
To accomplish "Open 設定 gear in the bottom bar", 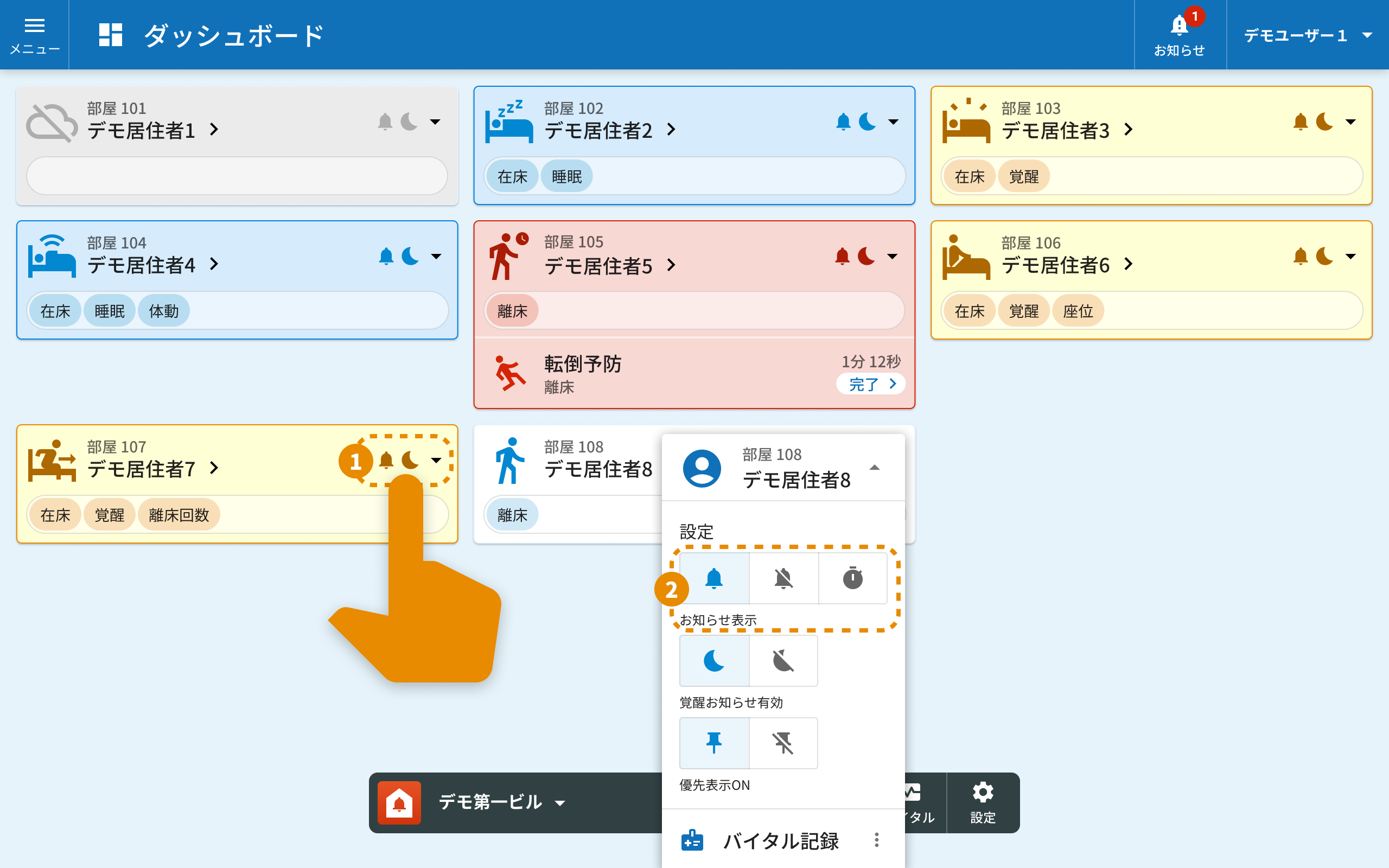I will coord(983,802).
